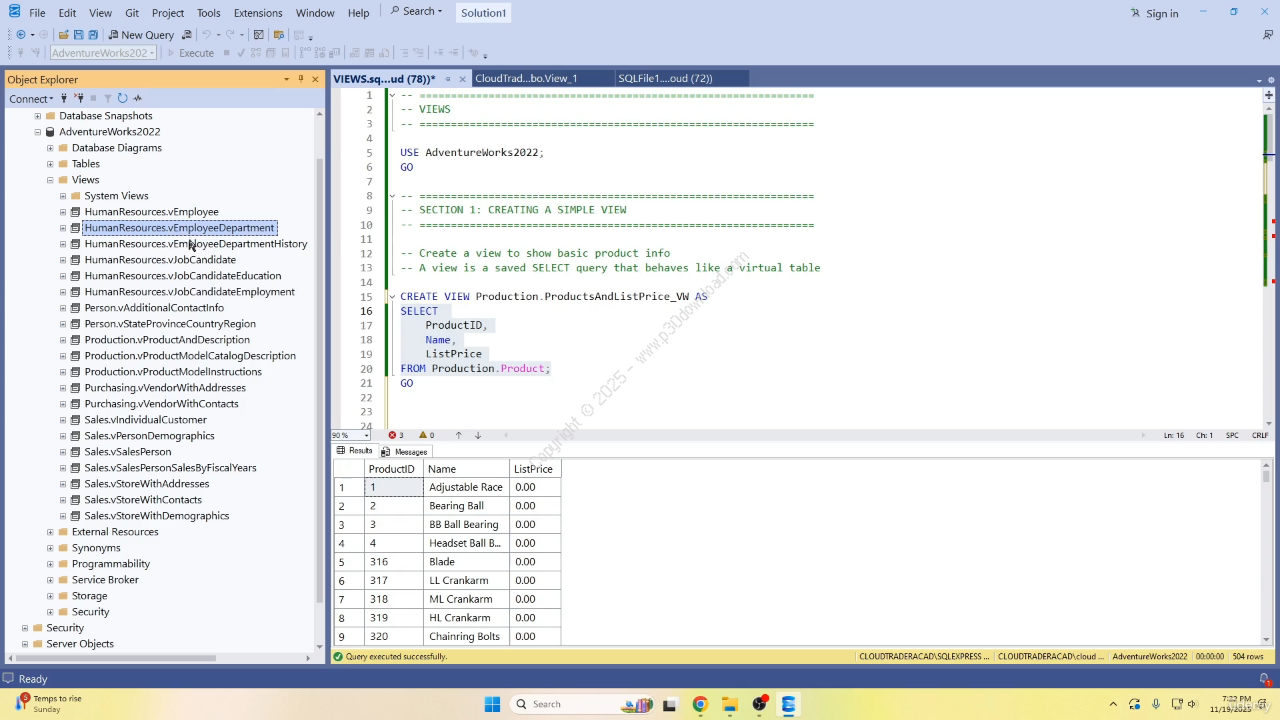This screenshot has height=720, width=1280.
Task: Collapse the CREATE VIEW code block
Action: [x=392, y=297]
